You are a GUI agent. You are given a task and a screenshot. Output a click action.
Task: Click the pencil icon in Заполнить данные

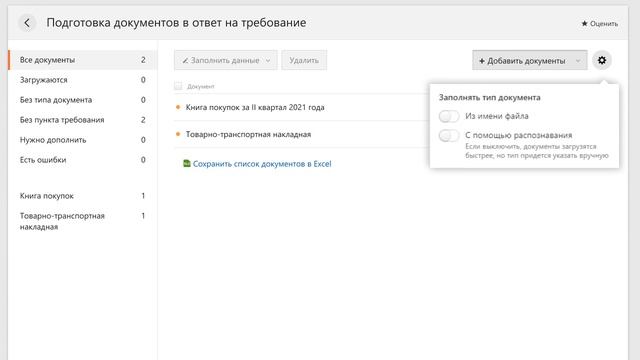pos(185,60)
